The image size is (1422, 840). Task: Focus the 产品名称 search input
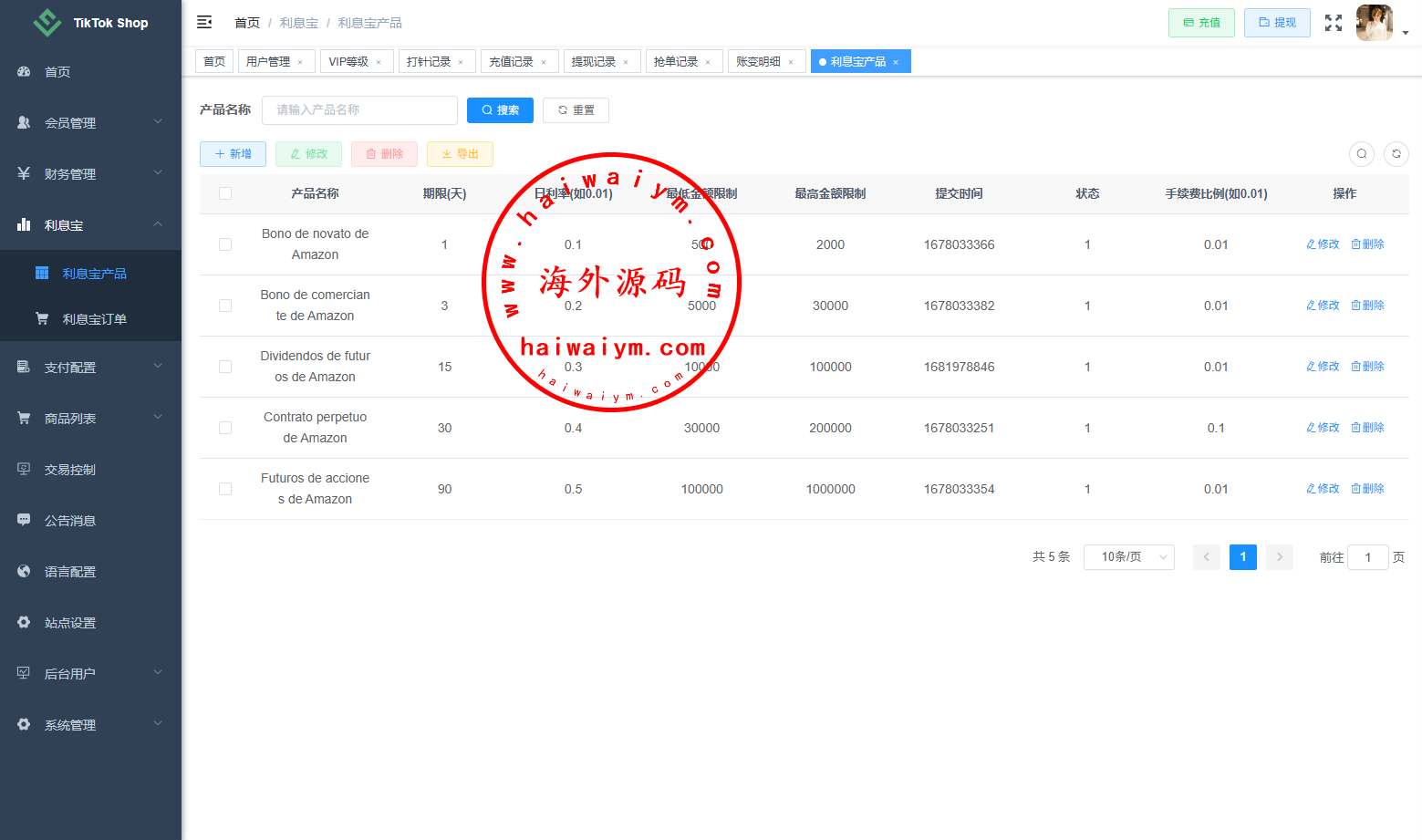[359, 110]
